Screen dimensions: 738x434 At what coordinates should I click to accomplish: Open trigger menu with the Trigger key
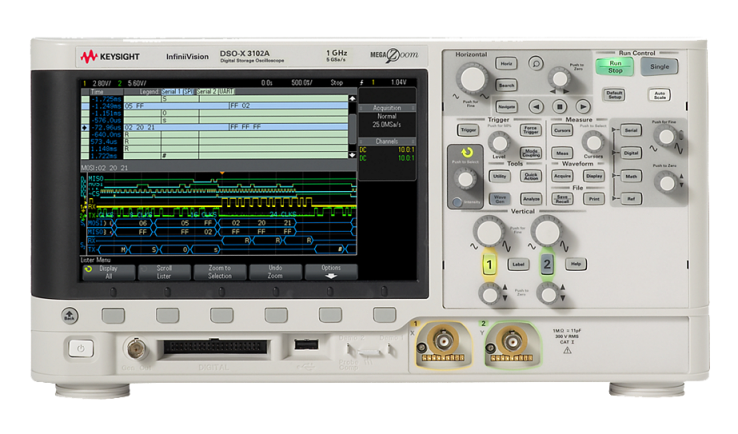468,130
